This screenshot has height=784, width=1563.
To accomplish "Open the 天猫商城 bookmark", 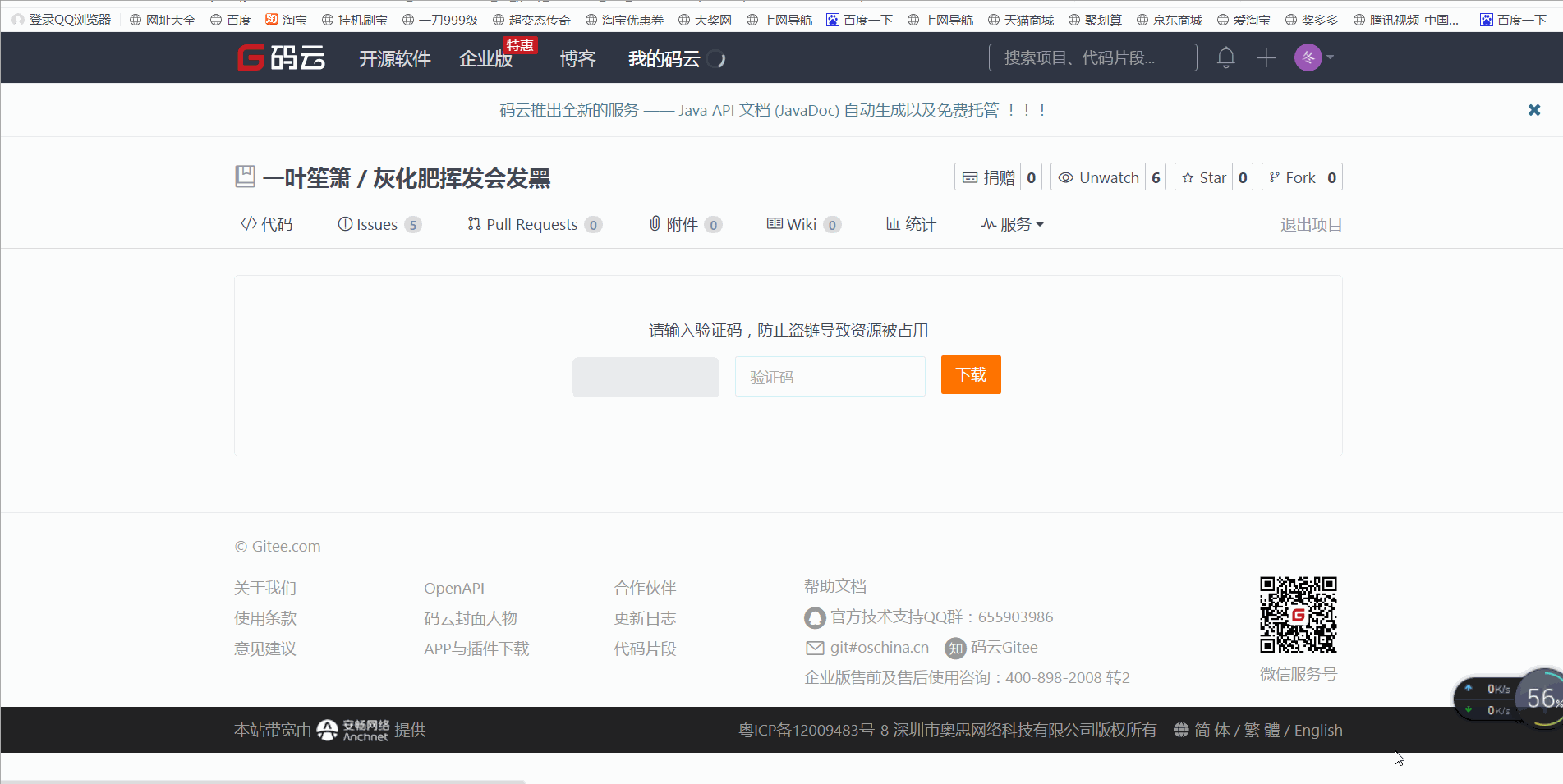I will (1021, 20).
